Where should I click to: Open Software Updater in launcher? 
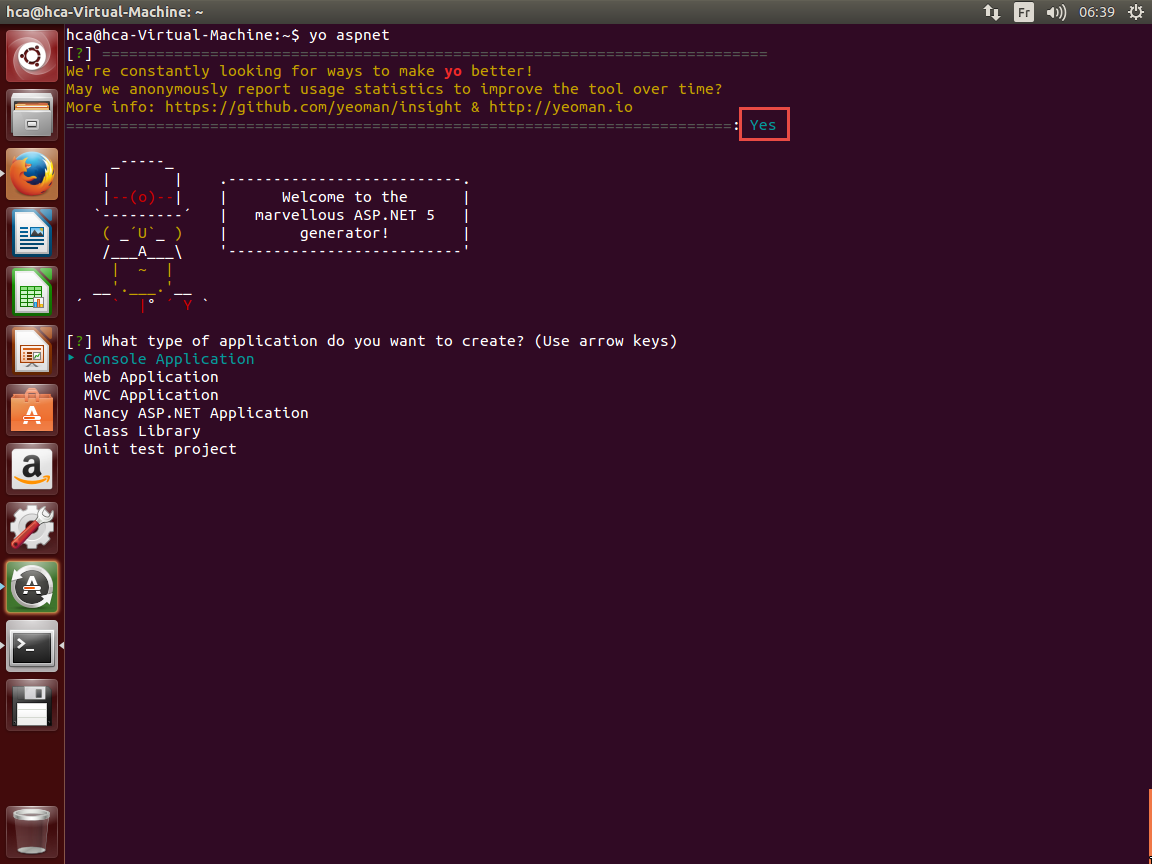click(32, 587)
